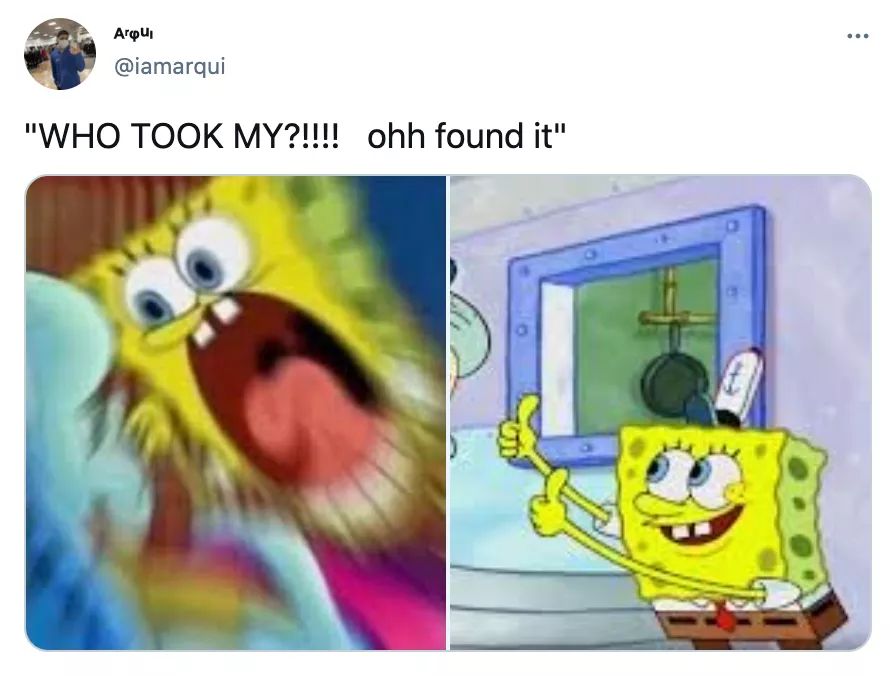Open the blurry screaming SpongeBob image

[236, 413]
